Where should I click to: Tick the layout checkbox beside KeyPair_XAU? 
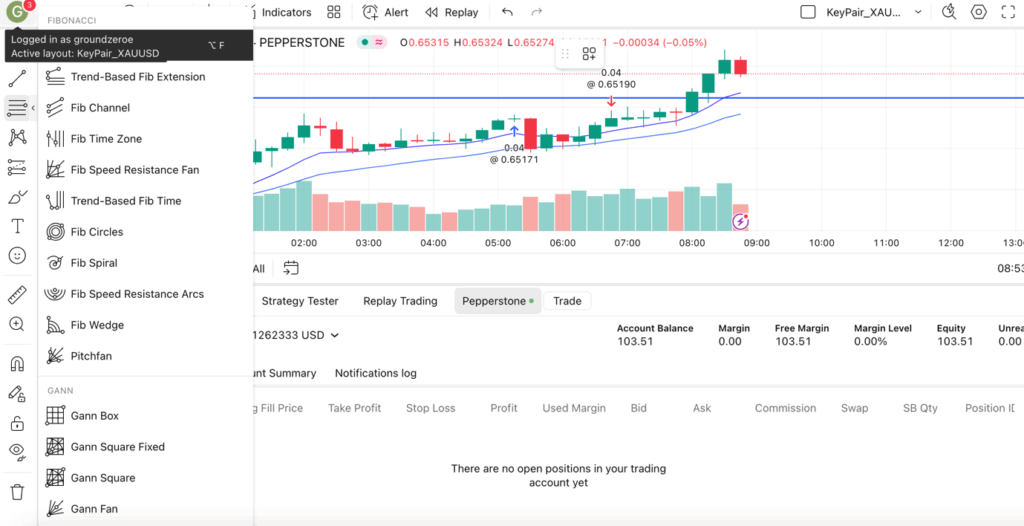[x=808, y=12]
